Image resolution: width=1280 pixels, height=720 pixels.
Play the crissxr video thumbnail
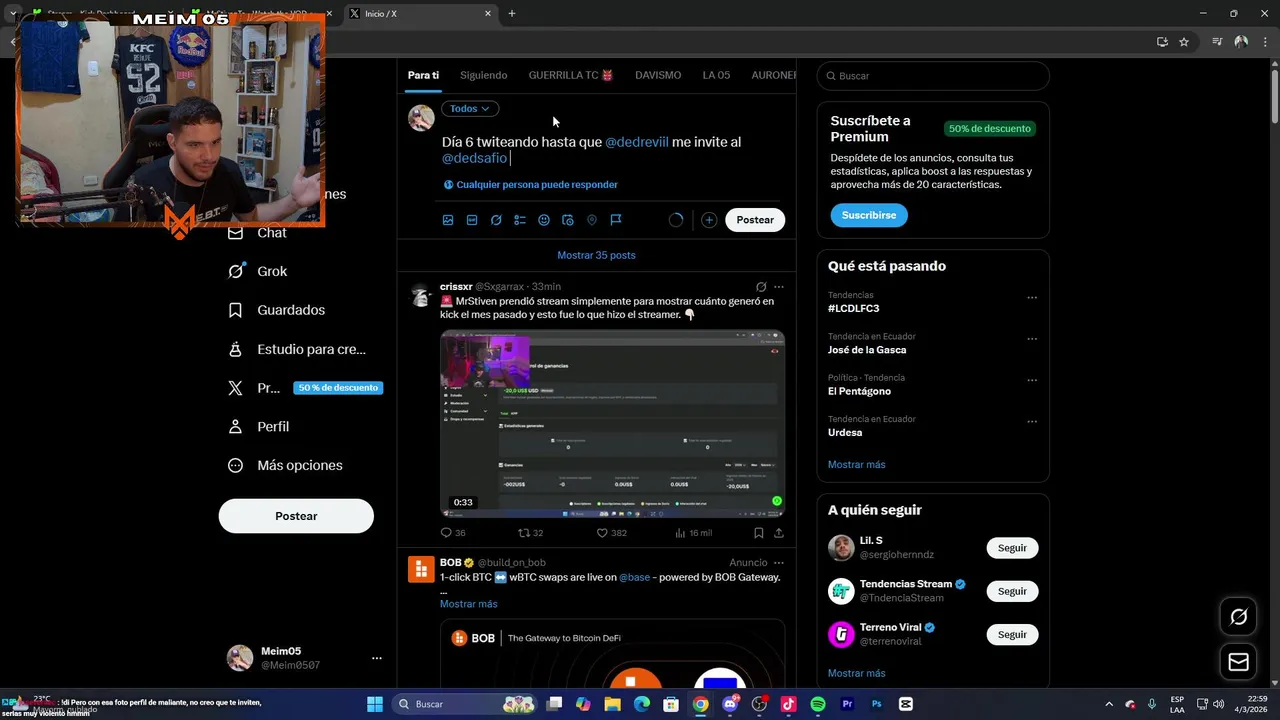(x=612, y=423)
